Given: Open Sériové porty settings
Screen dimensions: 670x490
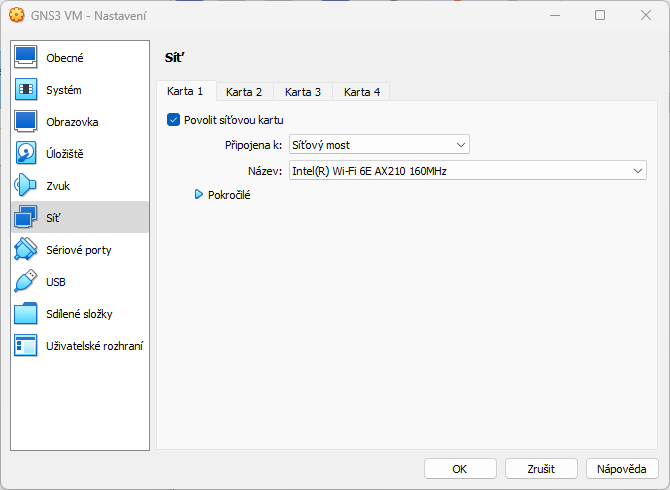Looking at the screenshot, I should pyautogui.click(x=79, y=250).
